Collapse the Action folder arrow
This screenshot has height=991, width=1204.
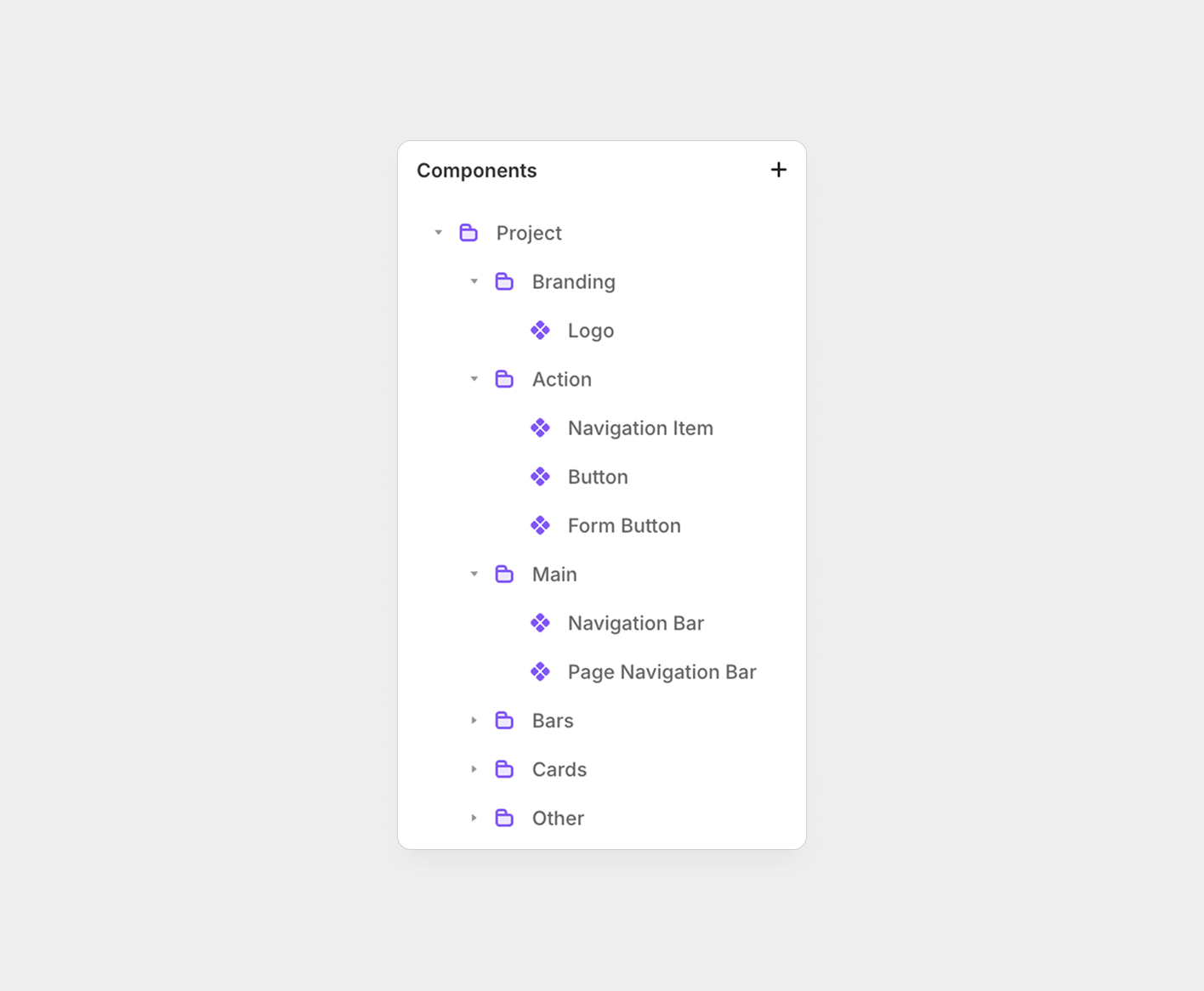point(474,379)
